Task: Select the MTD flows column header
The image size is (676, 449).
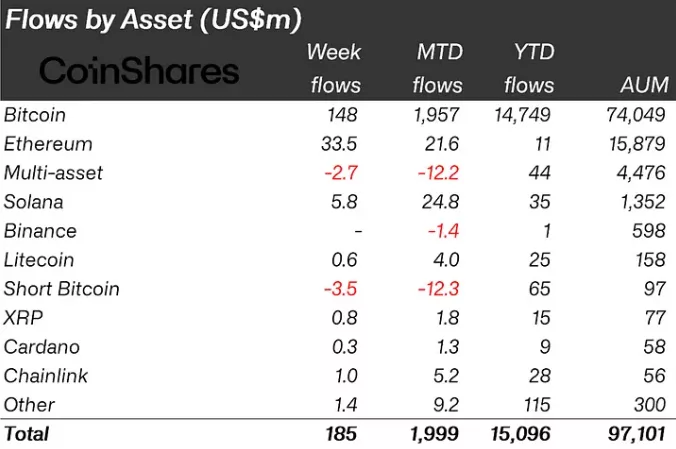Action: pyautogui.click(x=437, y=68)
